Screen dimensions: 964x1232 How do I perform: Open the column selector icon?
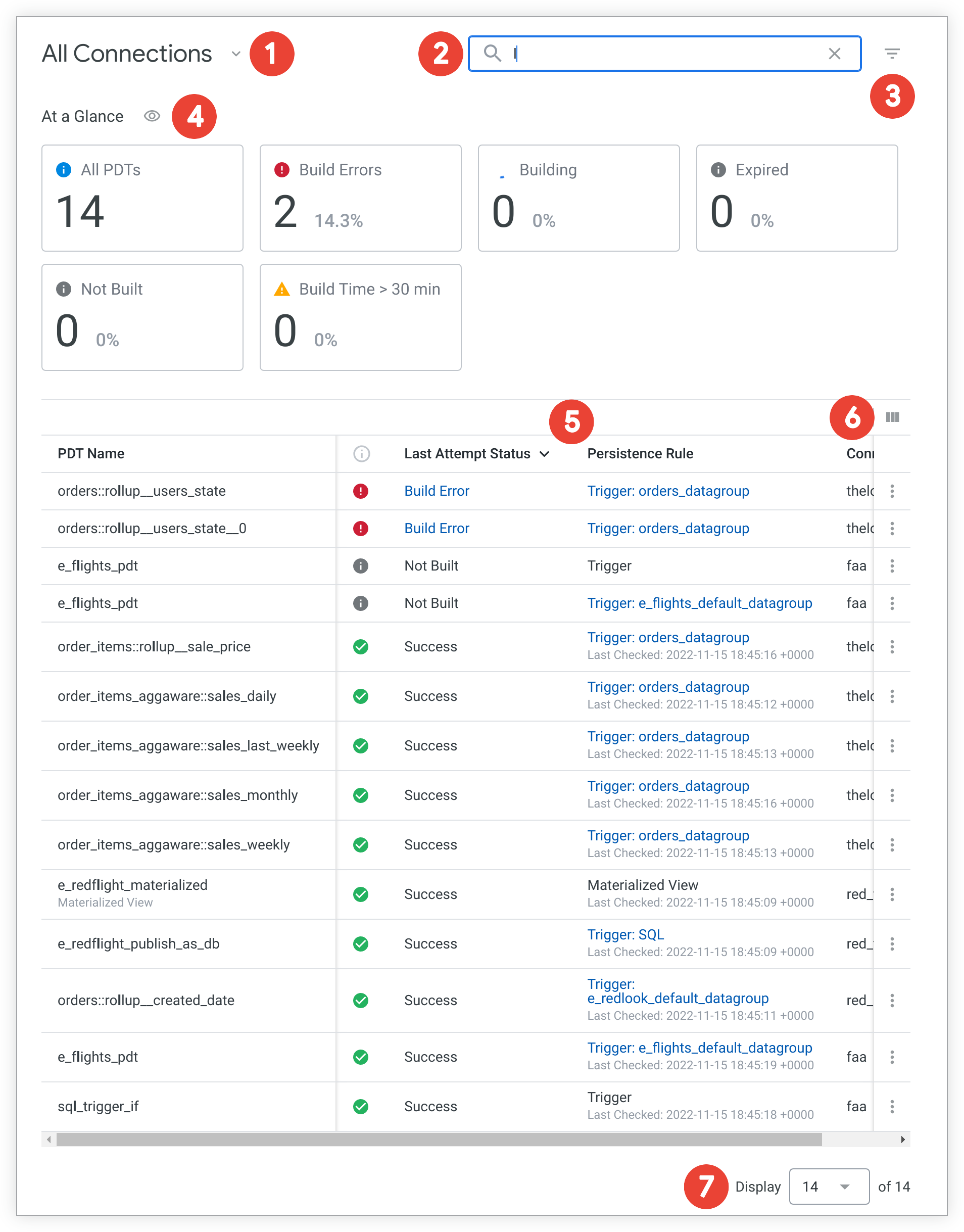[x=892, y=417]
